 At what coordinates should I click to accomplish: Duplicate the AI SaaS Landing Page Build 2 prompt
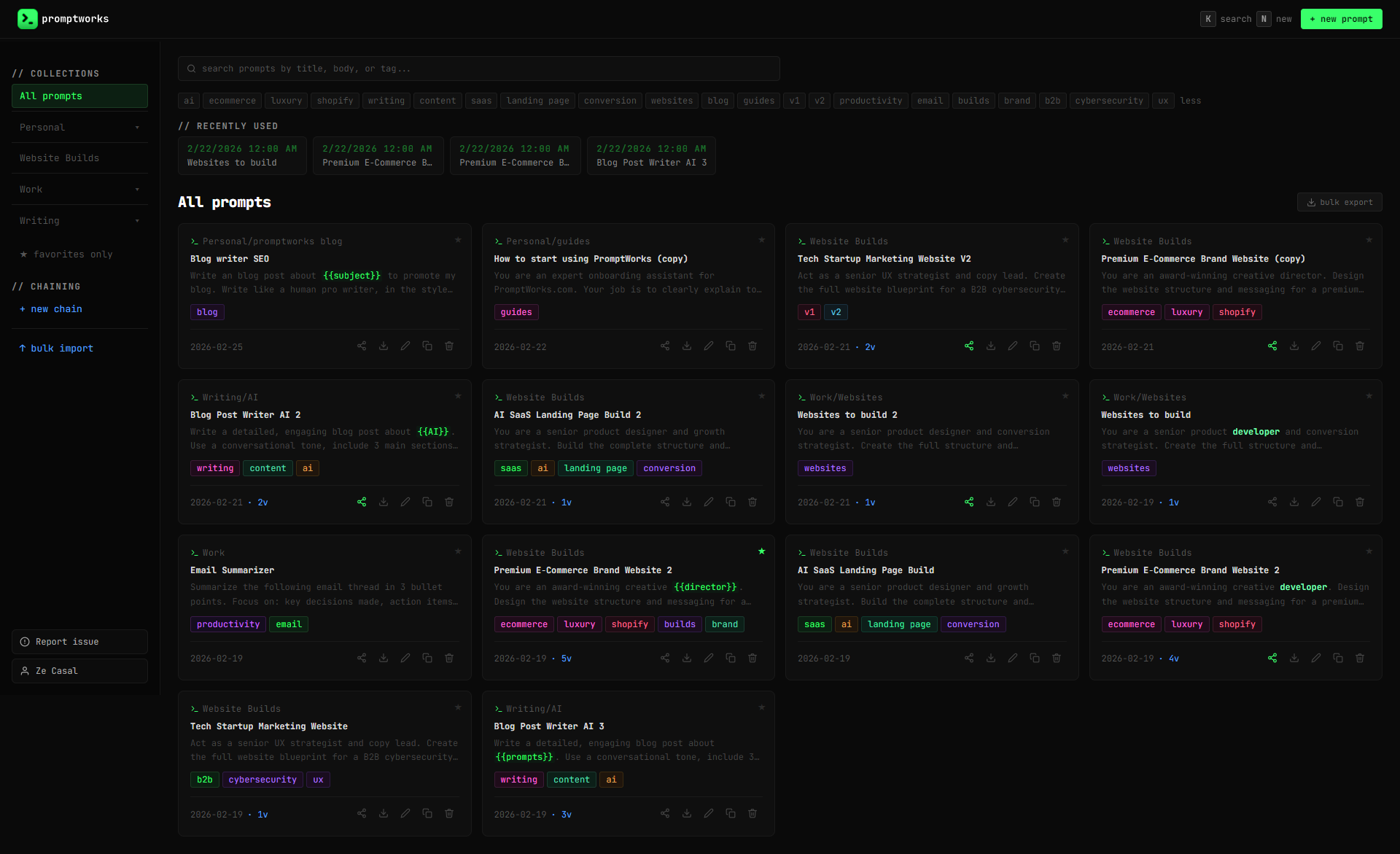[731, 502]
